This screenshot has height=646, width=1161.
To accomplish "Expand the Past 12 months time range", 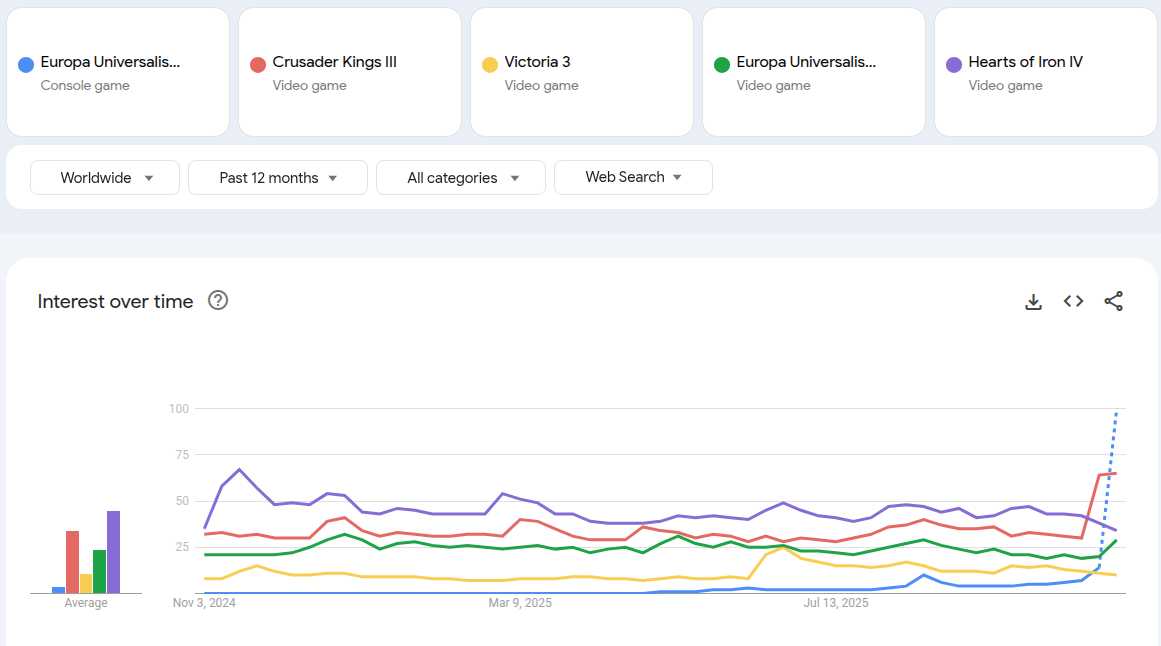I will coord(278,178).
